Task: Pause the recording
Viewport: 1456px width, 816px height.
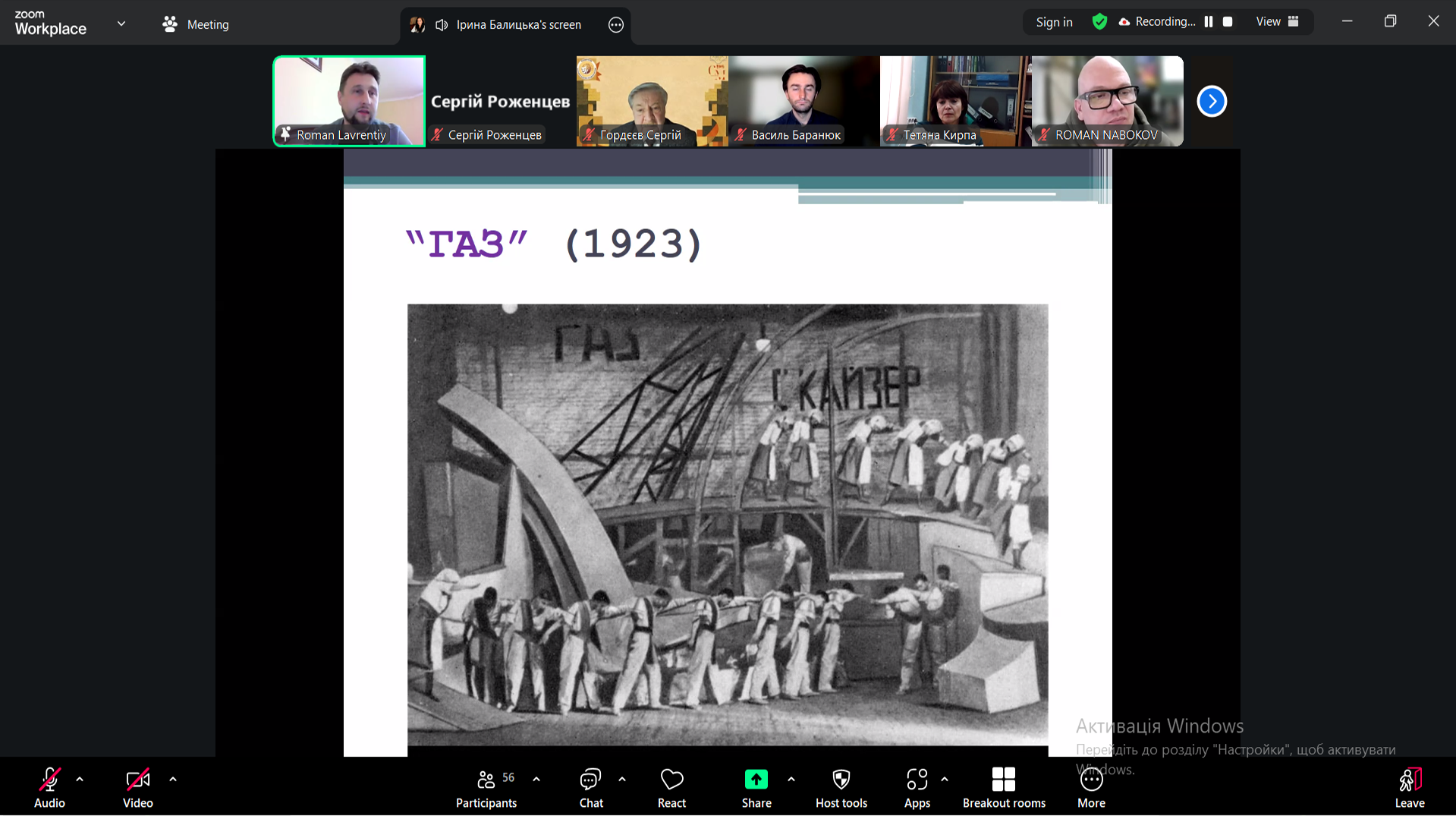Action: click(1209, 22)
